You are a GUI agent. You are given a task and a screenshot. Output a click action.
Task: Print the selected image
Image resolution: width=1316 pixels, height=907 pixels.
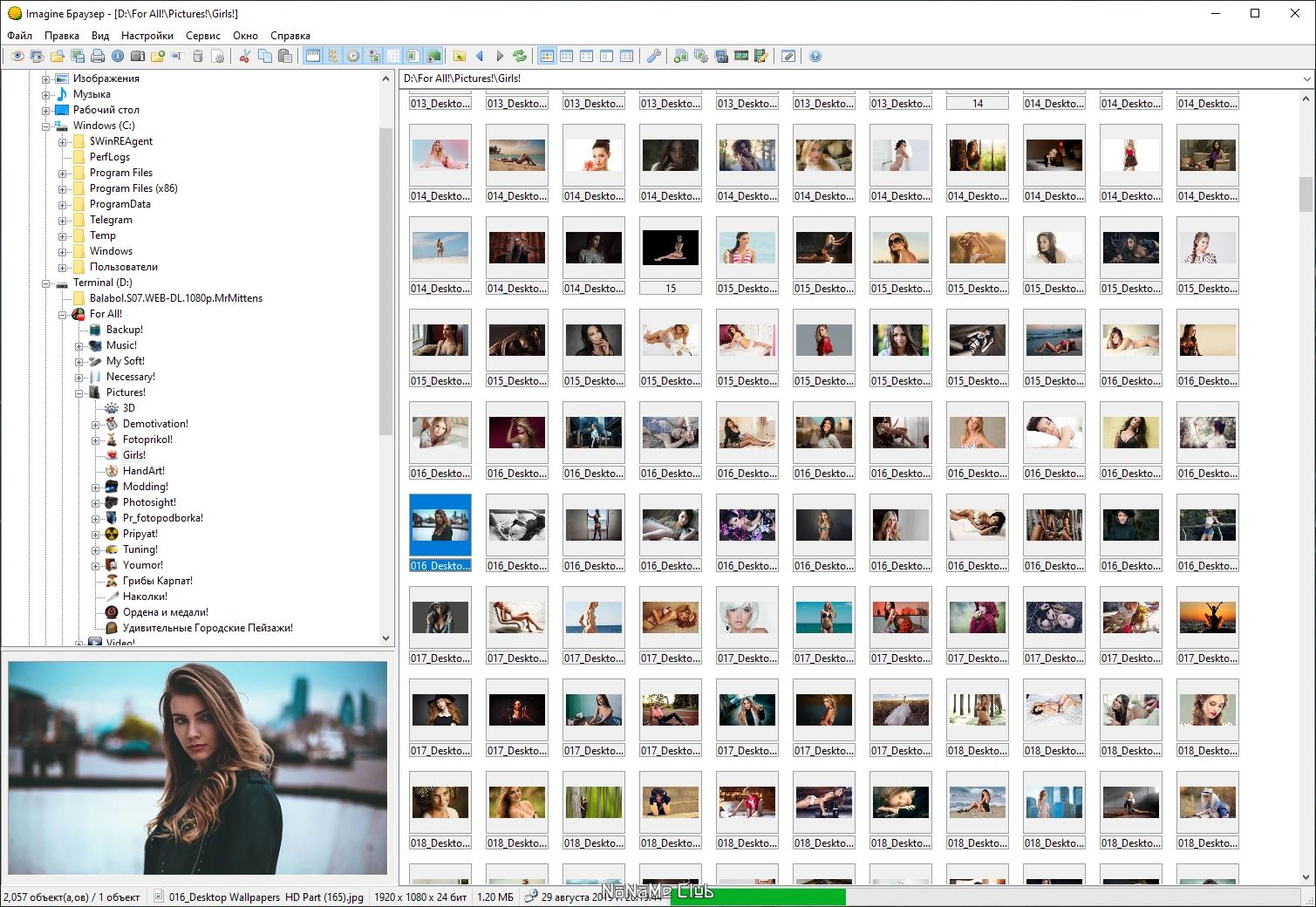click(98, 56)
